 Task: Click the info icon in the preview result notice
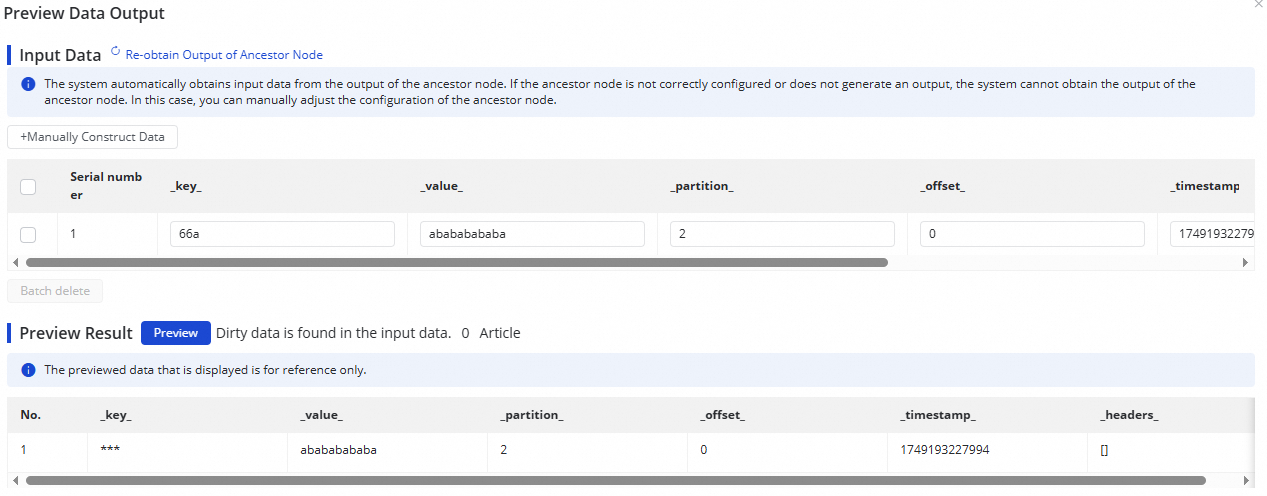click(28, 370)
